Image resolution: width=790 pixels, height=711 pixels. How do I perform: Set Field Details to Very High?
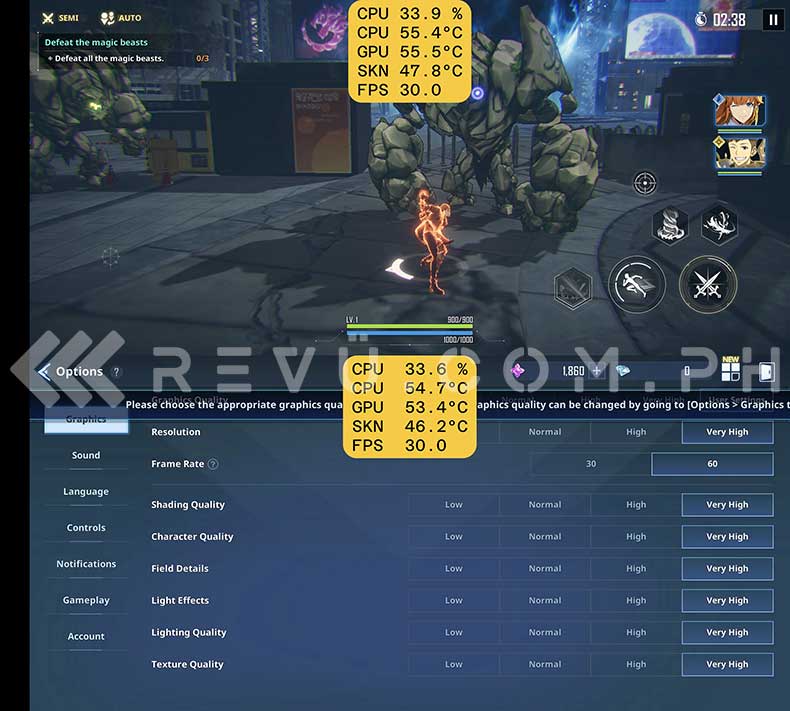click(x=728, y=568)
